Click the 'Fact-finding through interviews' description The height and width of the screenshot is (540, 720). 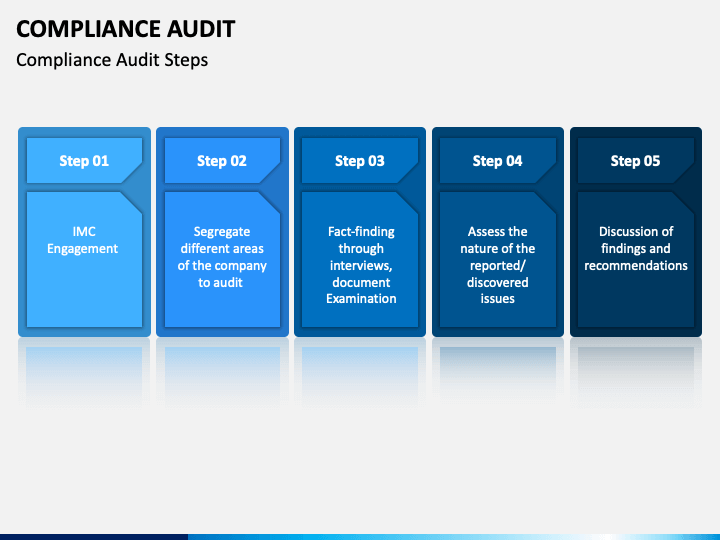coord(361,265)
